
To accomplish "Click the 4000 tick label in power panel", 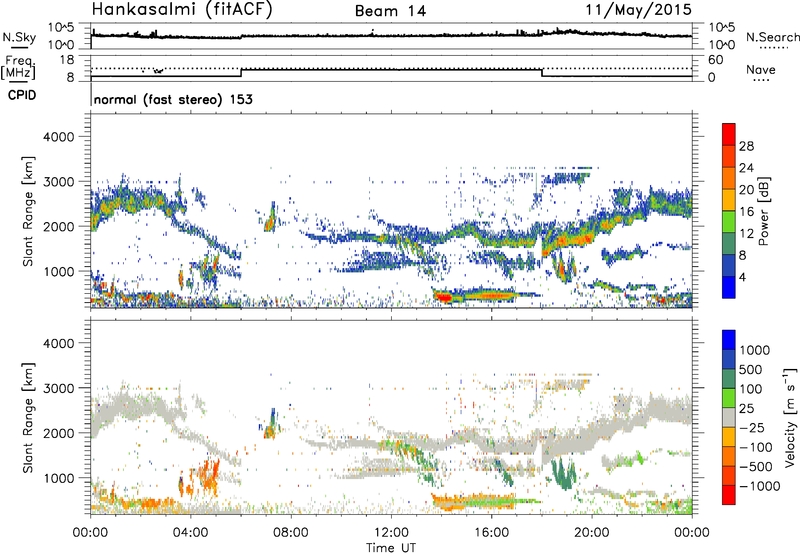I will (x=58, y=137).
